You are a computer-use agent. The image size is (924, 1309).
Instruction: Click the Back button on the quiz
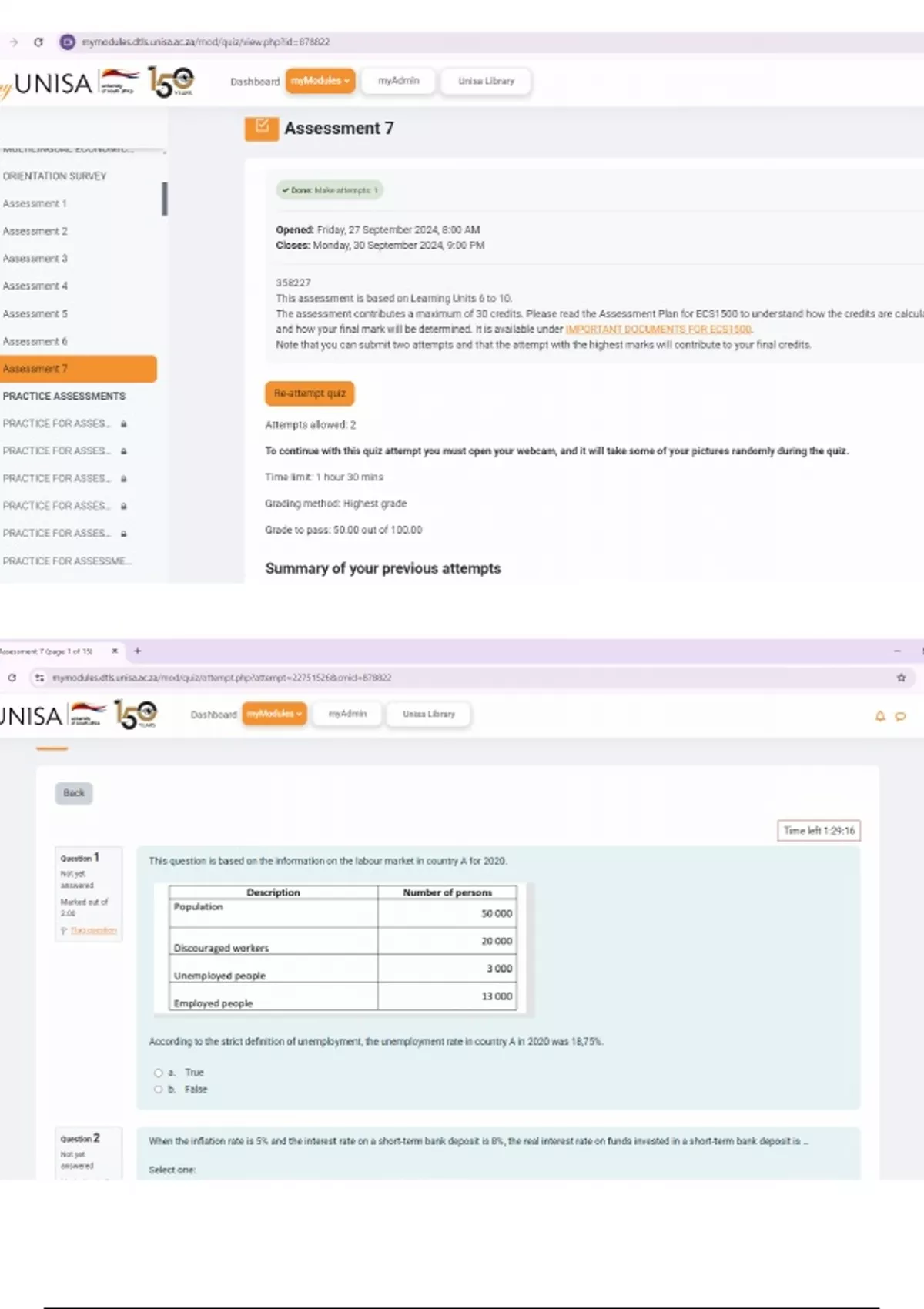click(74, 793)
